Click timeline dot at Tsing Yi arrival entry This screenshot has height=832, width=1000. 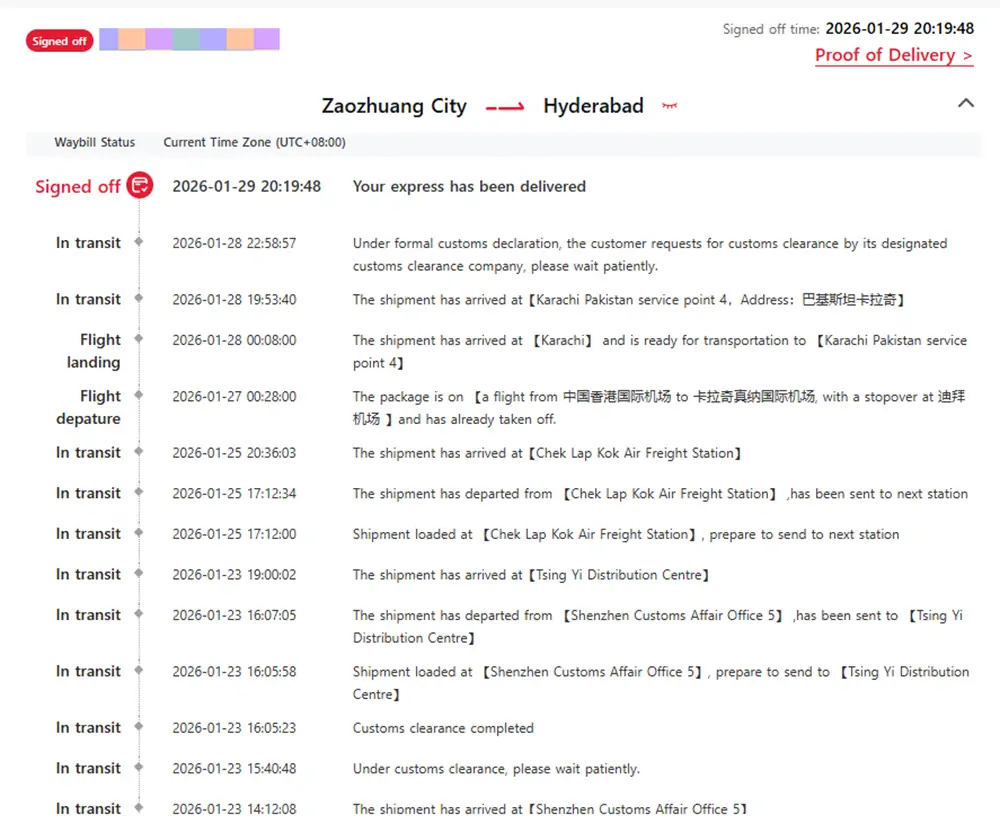tap(139, 574)
